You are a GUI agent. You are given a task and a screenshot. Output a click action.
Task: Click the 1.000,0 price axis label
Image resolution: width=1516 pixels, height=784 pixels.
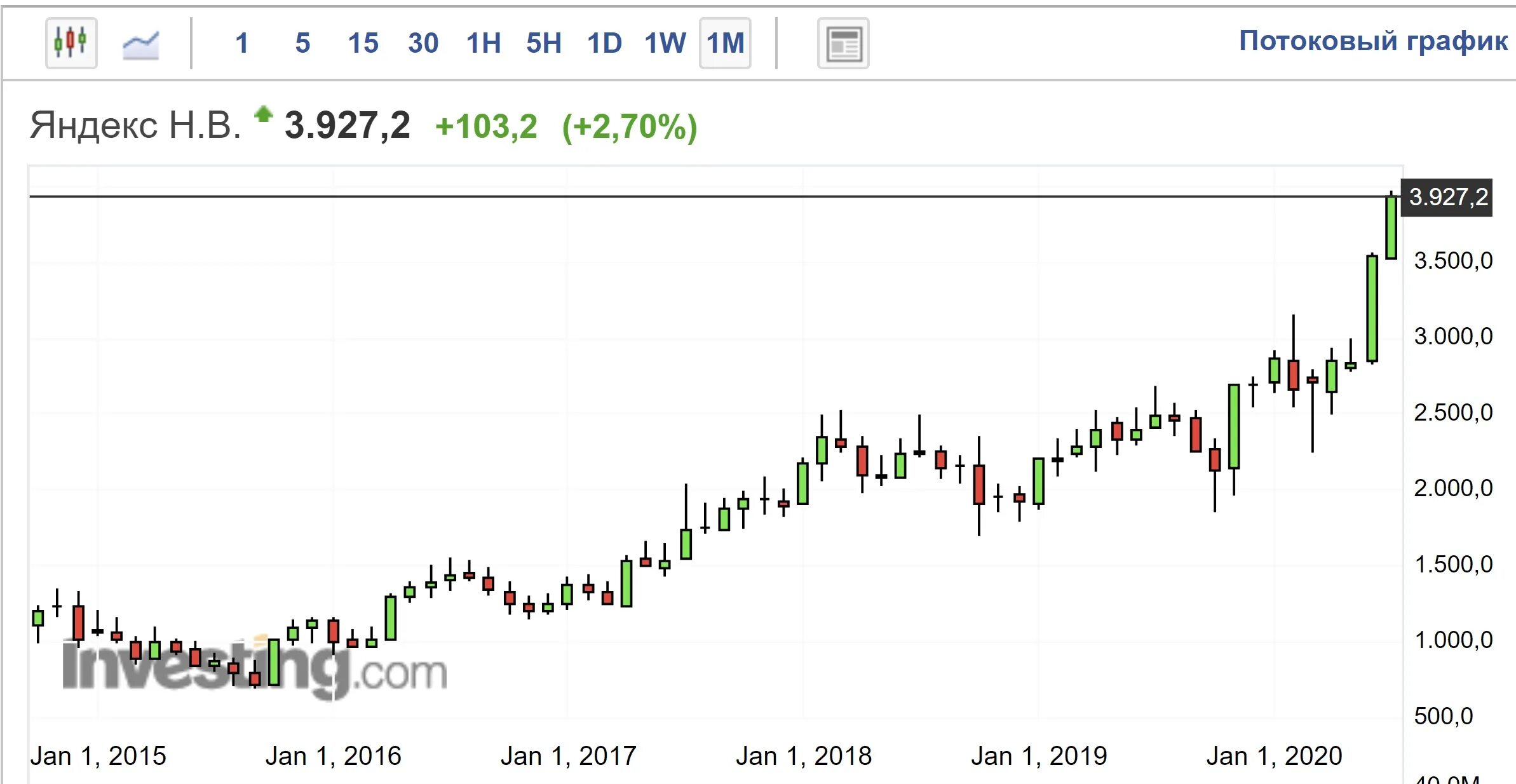[1453, 640]
